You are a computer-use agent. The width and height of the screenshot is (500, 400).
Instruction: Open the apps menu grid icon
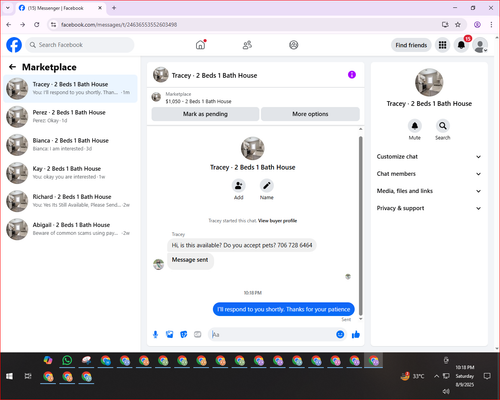point(442,45)
